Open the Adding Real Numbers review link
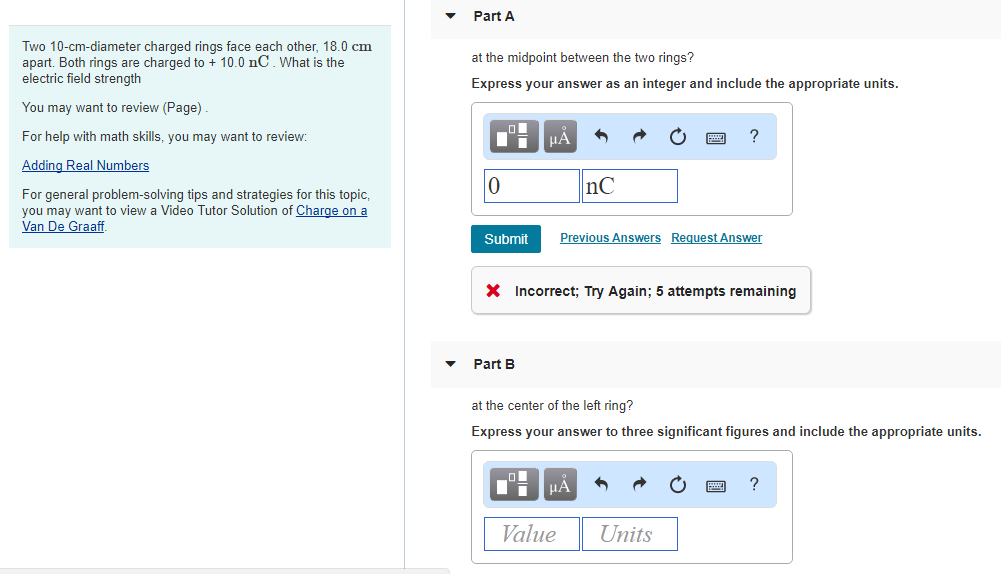Screen dimensions: 1001x574 tap(85, 166)
